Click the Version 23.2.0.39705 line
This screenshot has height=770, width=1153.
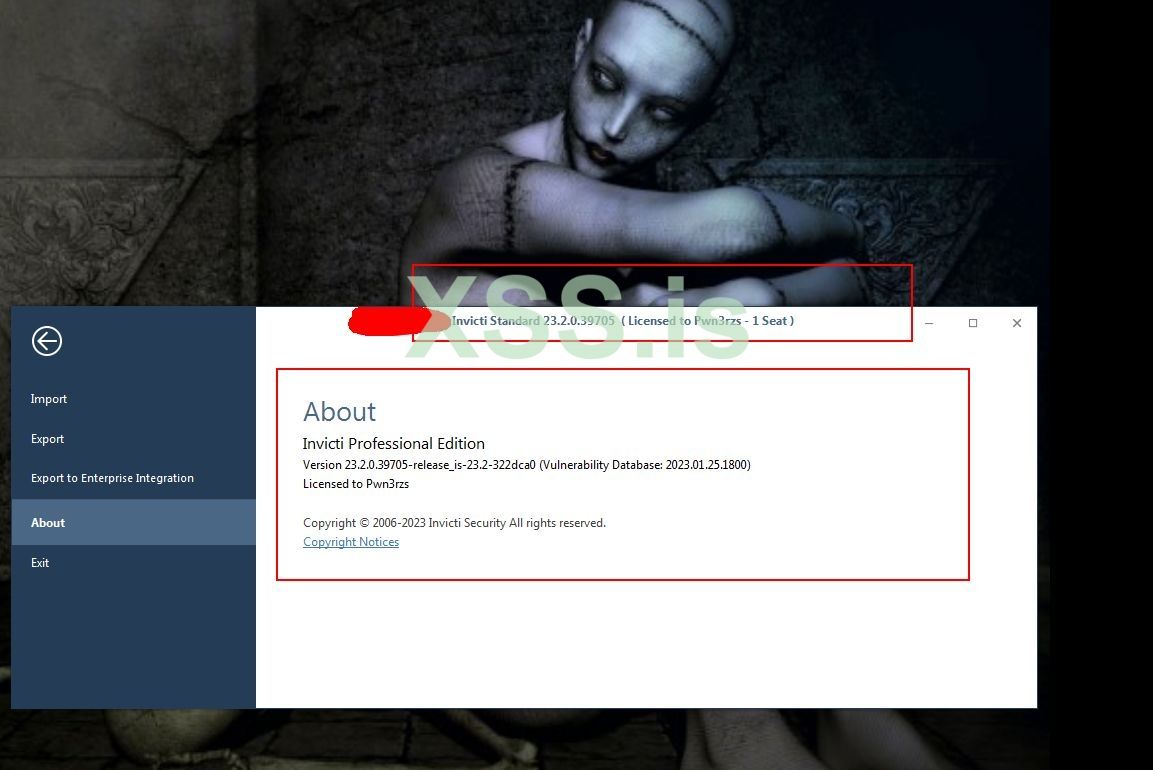[526, 465]
